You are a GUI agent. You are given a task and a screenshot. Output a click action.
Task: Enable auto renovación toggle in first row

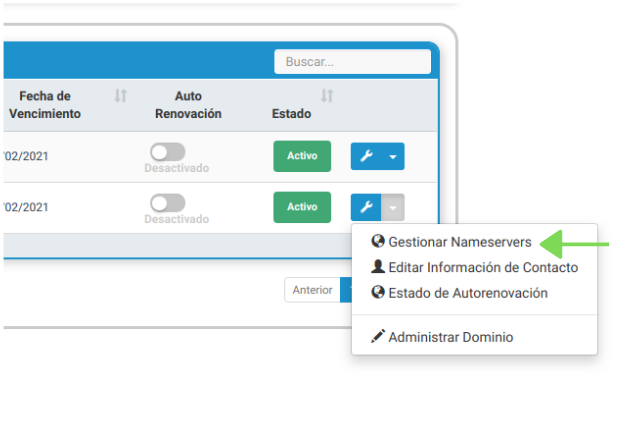pyautogui.click(x=167, y=151)
